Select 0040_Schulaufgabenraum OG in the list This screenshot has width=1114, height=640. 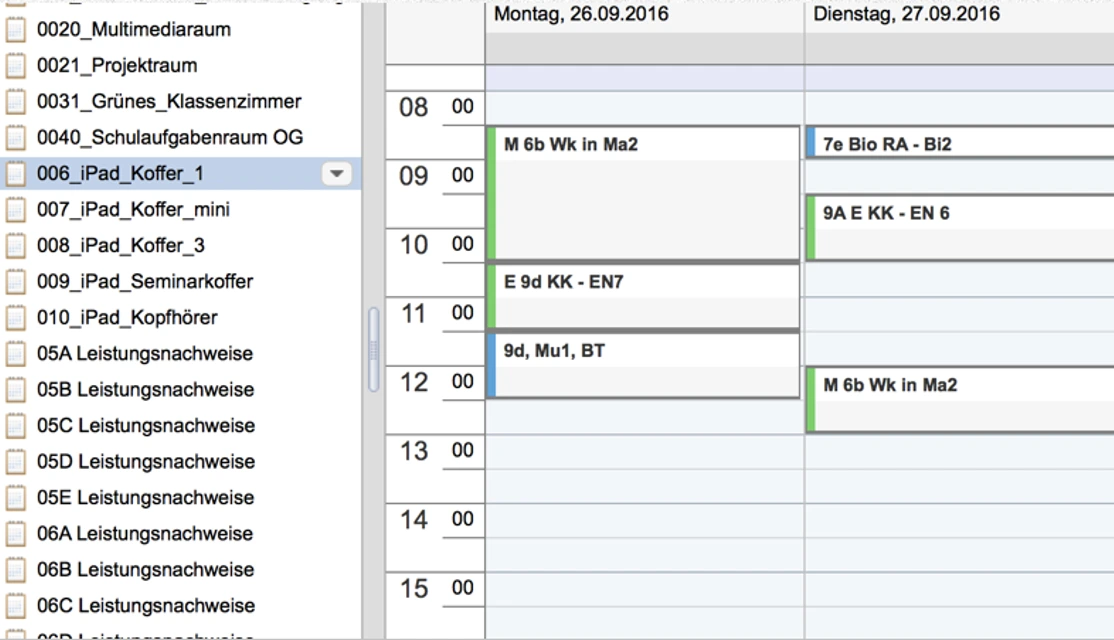170,138
